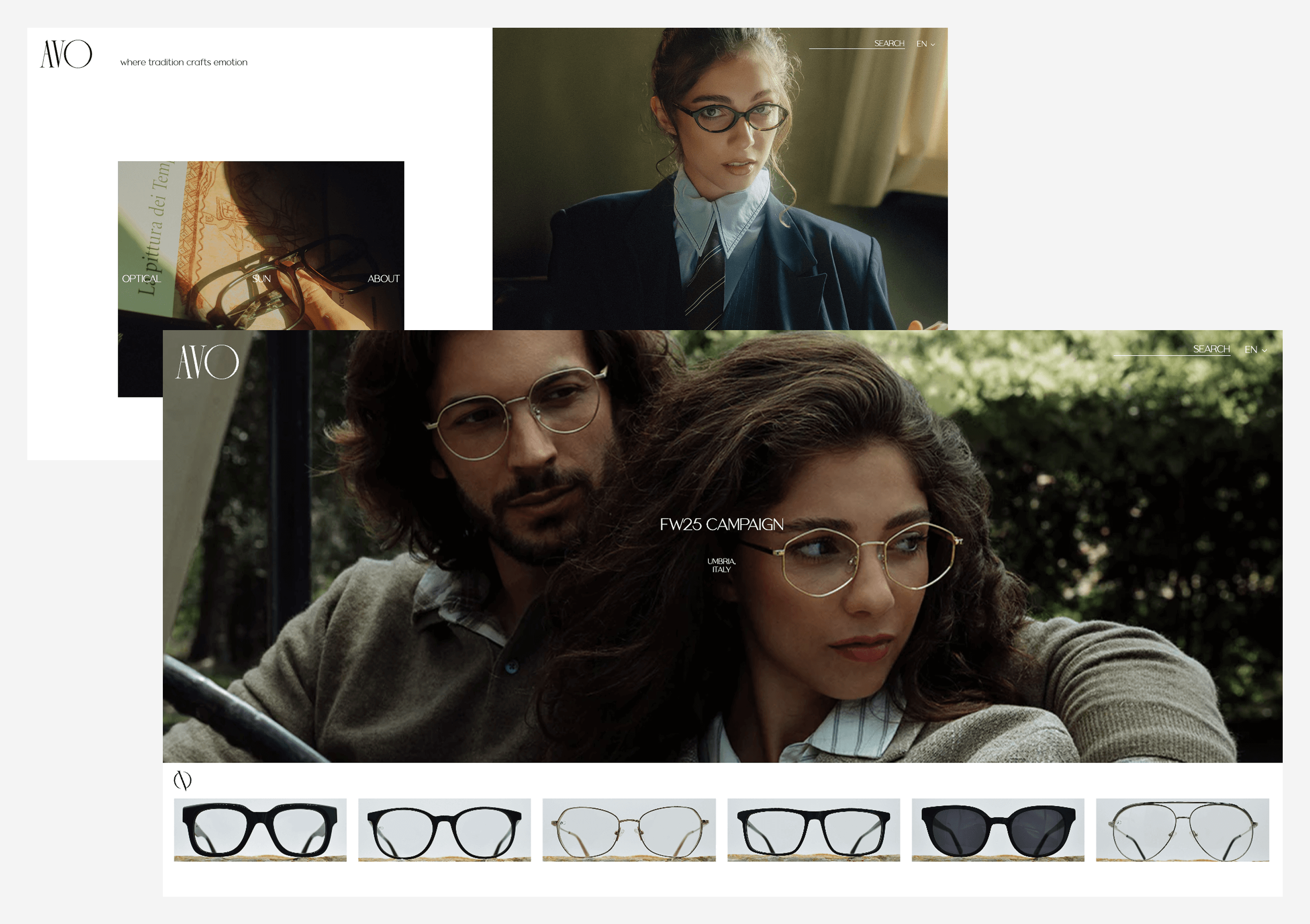Screen dimensions: 1310x924
Task: Click the chevron next to lower EN
Action: click(1265, 351)
